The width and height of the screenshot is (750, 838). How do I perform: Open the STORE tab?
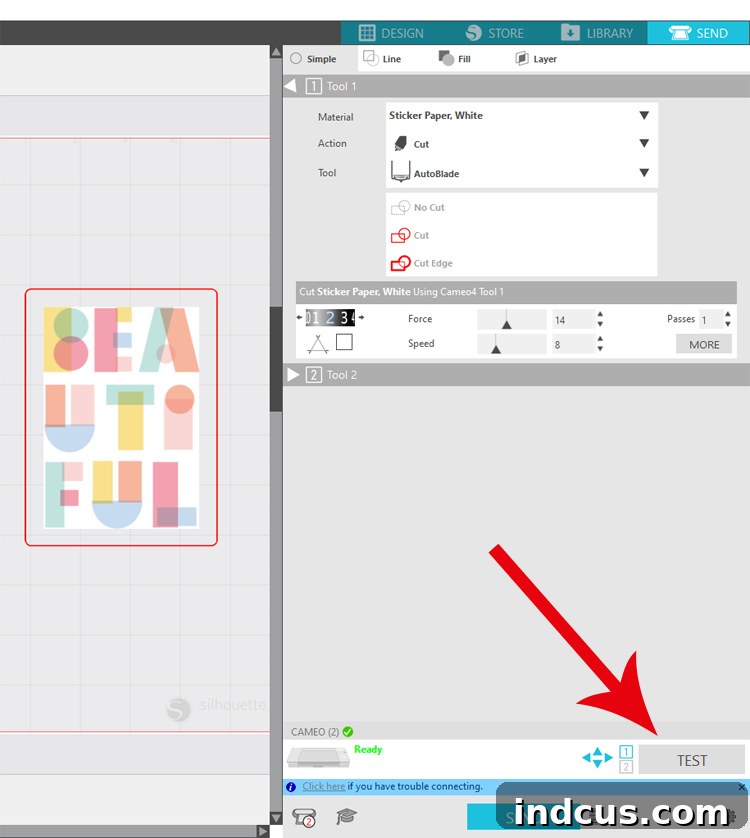495,33
